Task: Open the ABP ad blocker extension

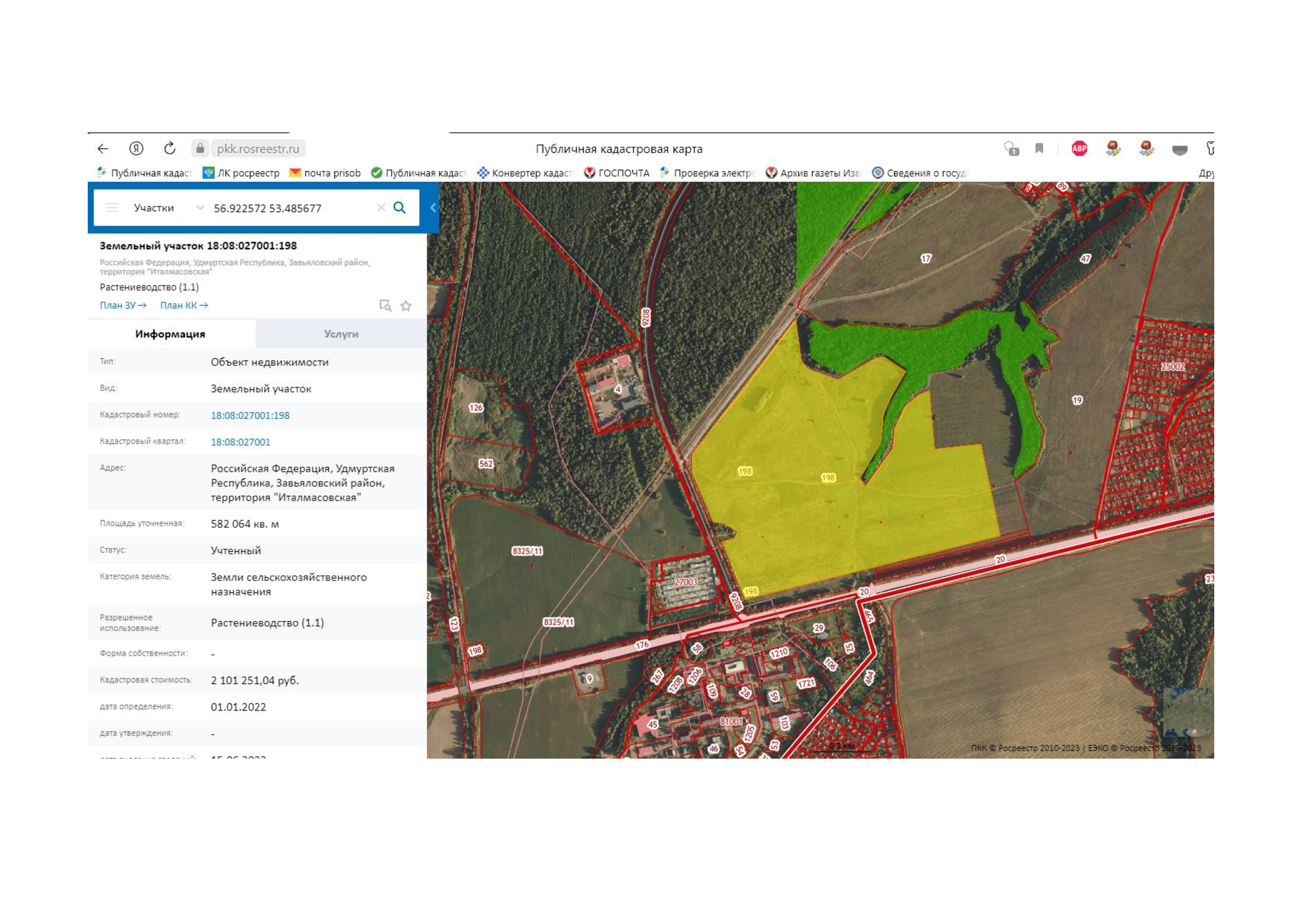Action: 1078,149
